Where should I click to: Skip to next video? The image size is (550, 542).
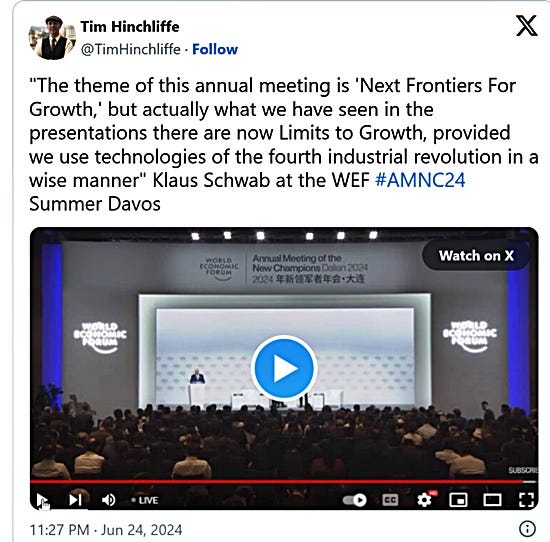coord(75,500)
